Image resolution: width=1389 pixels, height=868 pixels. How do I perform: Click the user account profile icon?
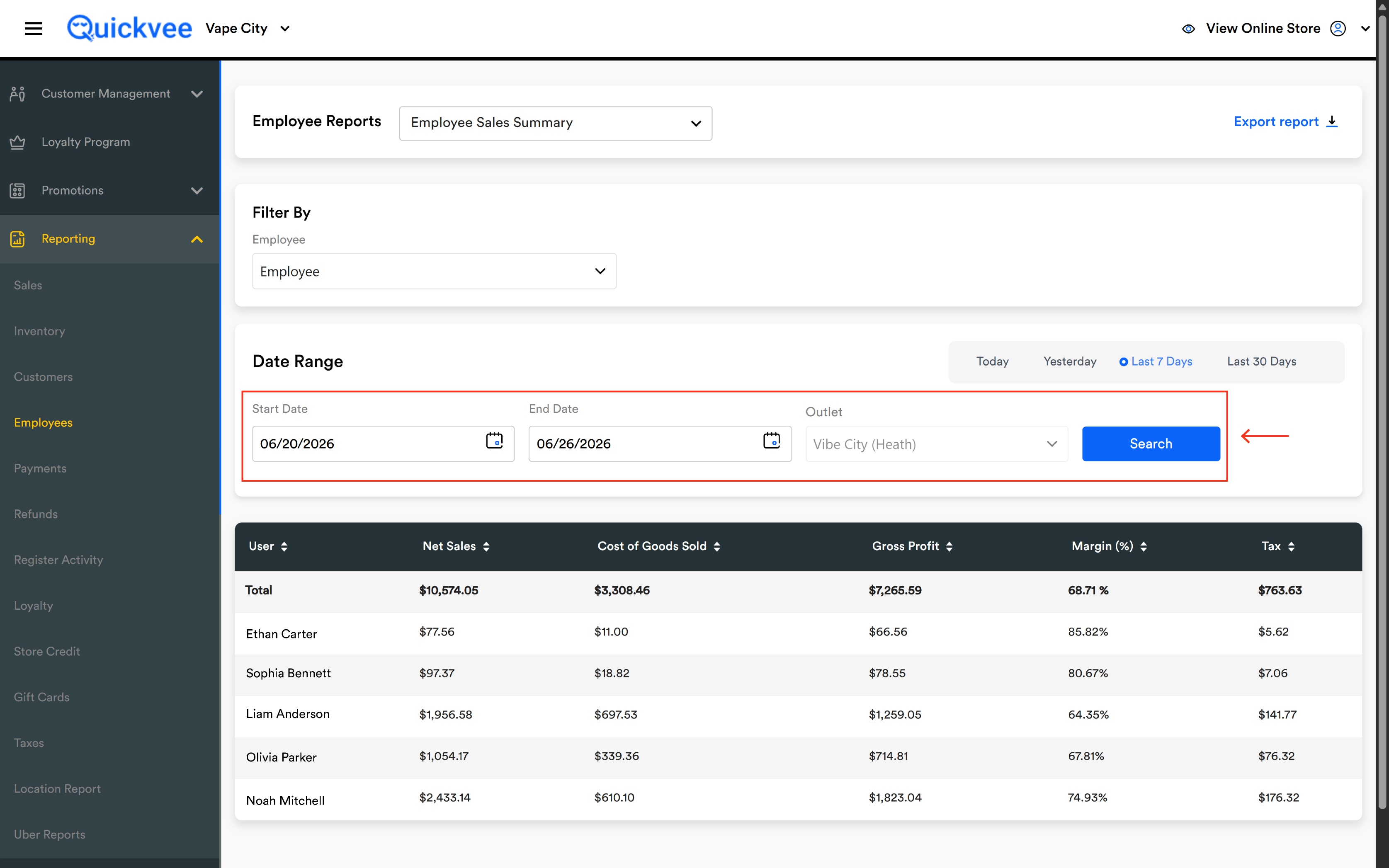click(1337, 28)
